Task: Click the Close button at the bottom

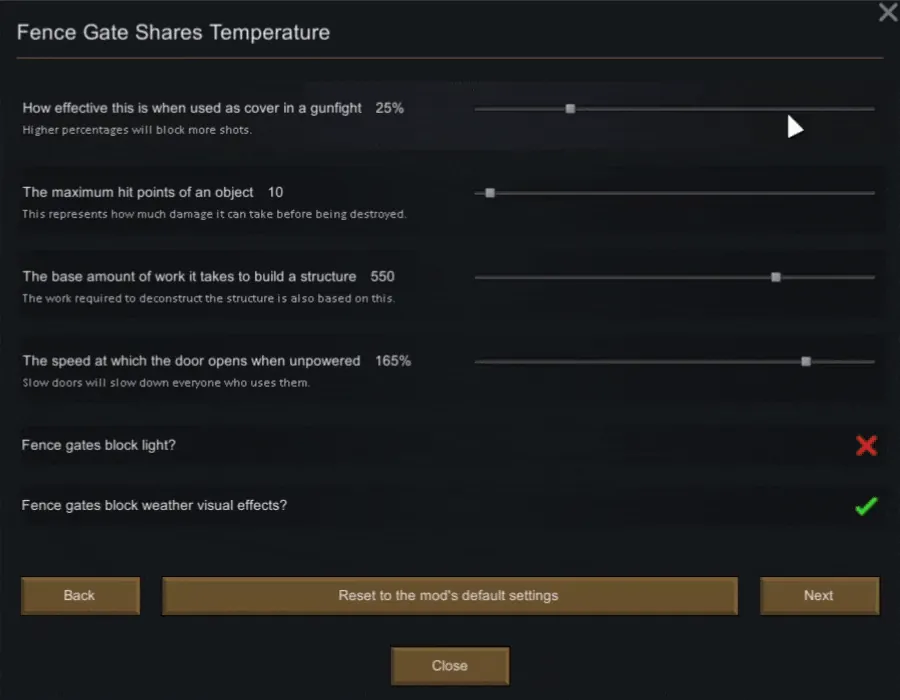Action: [x=450, y=666]
